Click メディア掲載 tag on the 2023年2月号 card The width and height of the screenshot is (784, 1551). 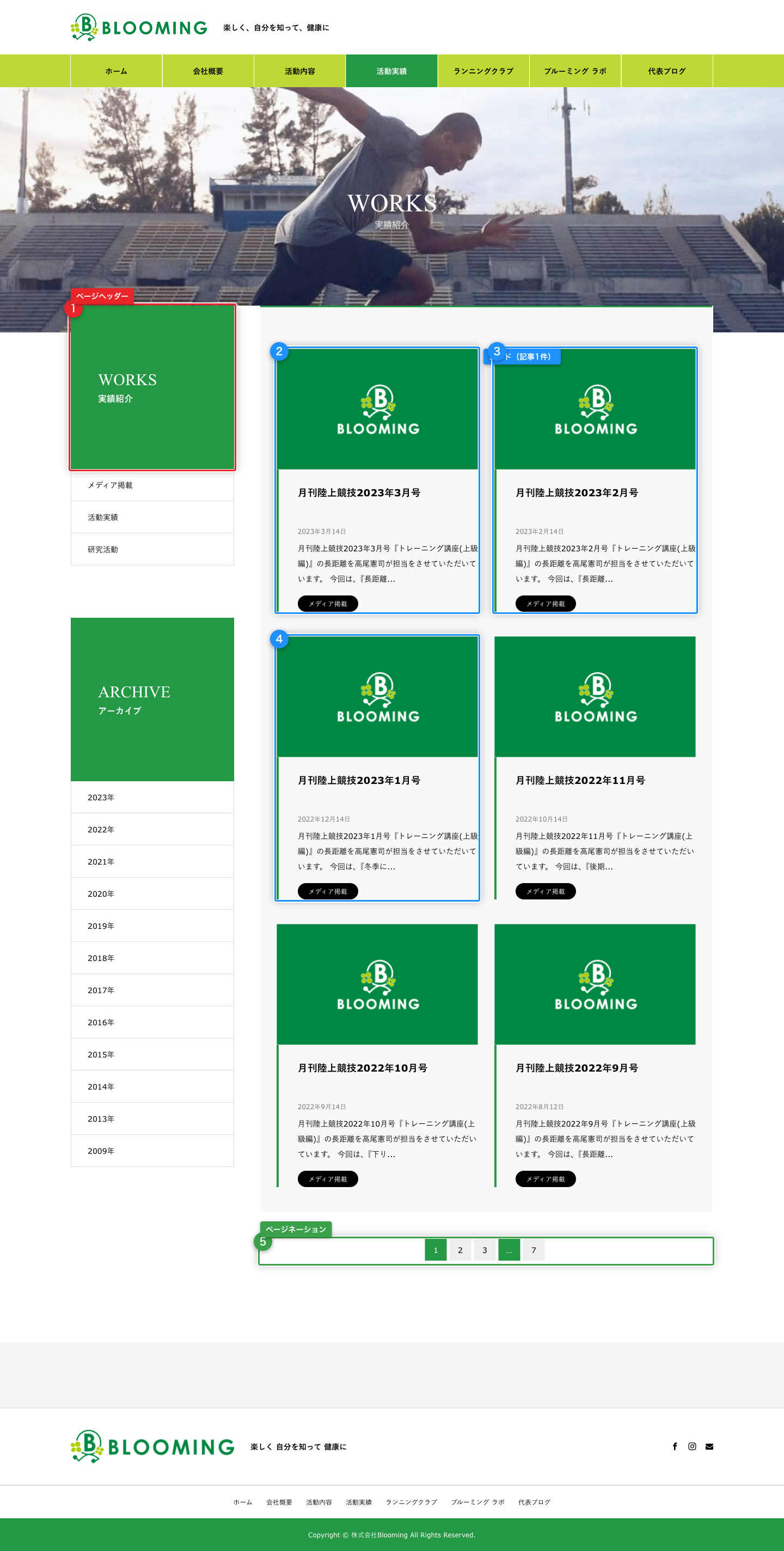point(546,604)
